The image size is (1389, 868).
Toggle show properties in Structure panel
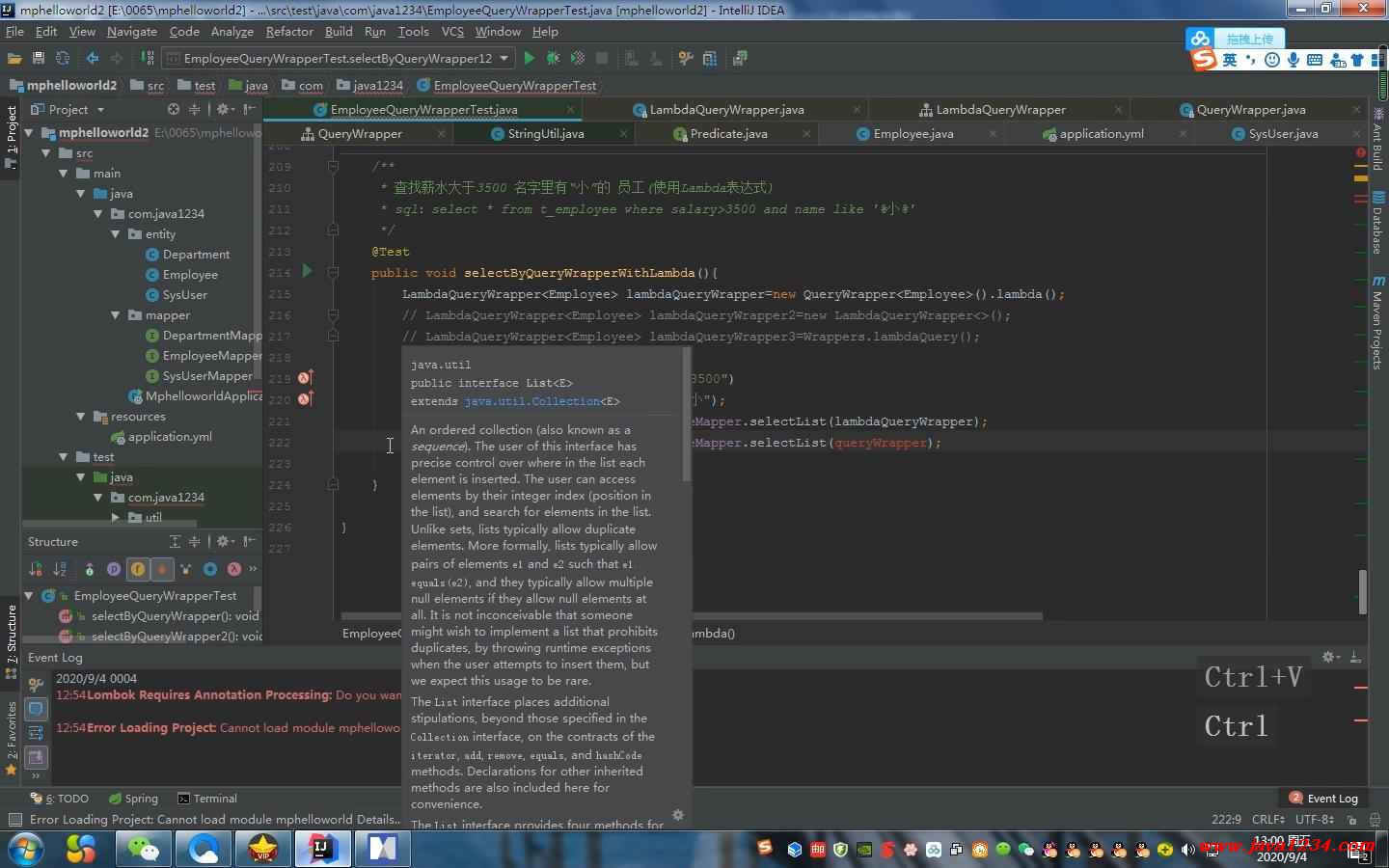pyautogui.click(x=113, y=569)
